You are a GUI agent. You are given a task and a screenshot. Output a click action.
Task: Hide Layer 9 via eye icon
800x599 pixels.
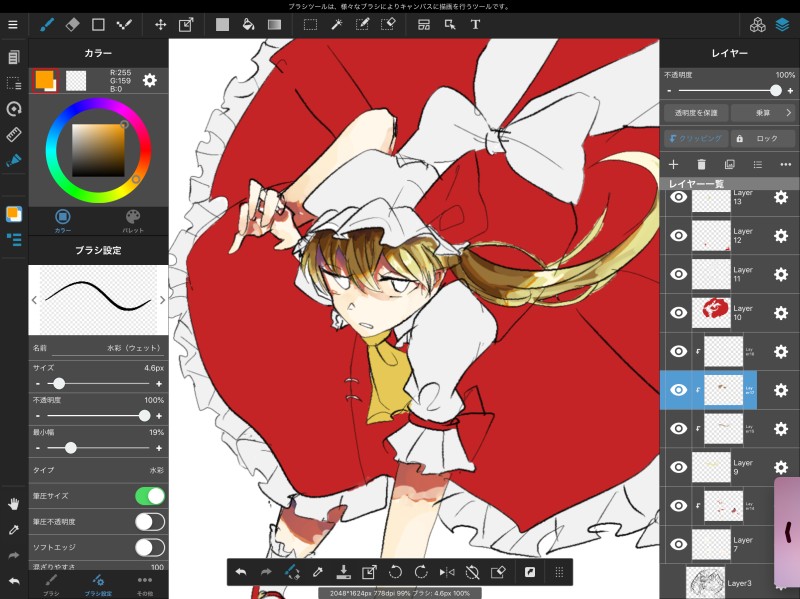[x=678, y=467]
